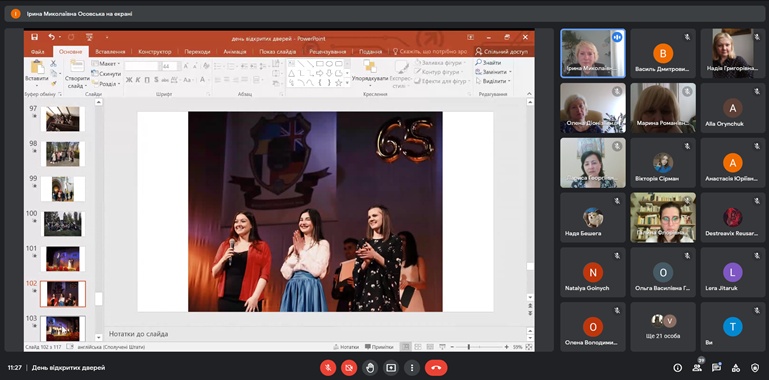This screenshot has width=769, height=380.
Task: Toggle underline П formatting
Action: tap(147, 80)
